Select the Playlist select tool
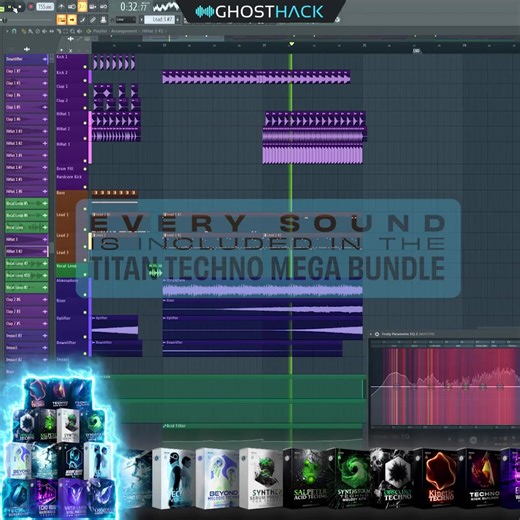520x520 pixels. tap(66, 31)
